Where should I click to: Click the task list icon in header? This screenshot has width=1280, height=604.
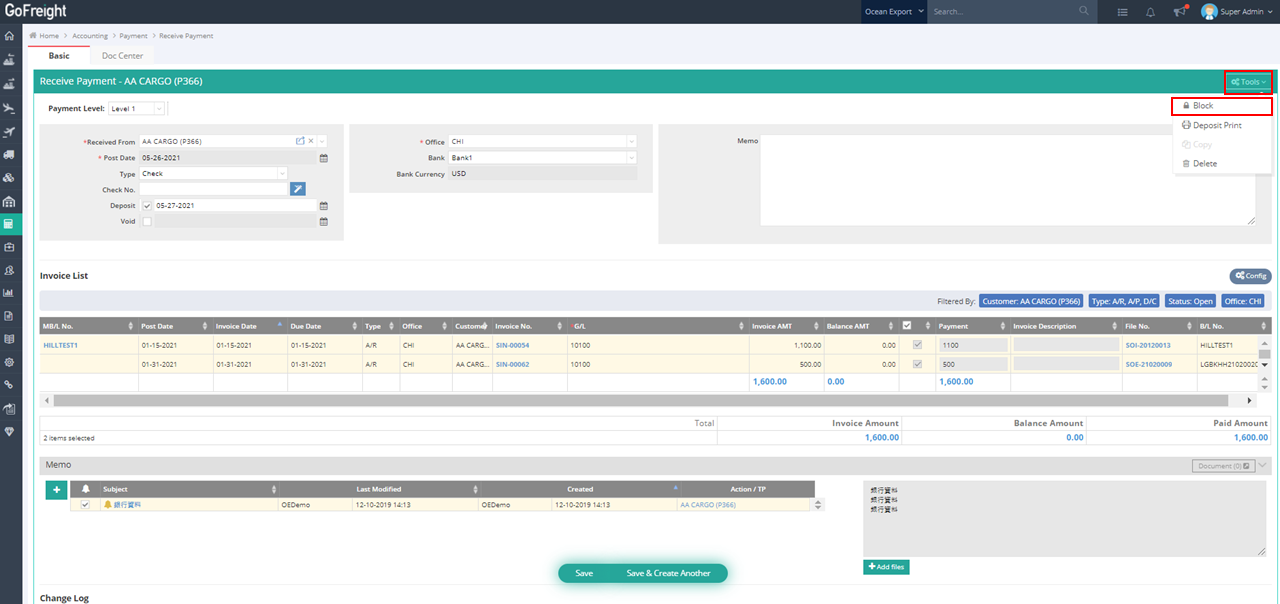(x=1123, y=12)
